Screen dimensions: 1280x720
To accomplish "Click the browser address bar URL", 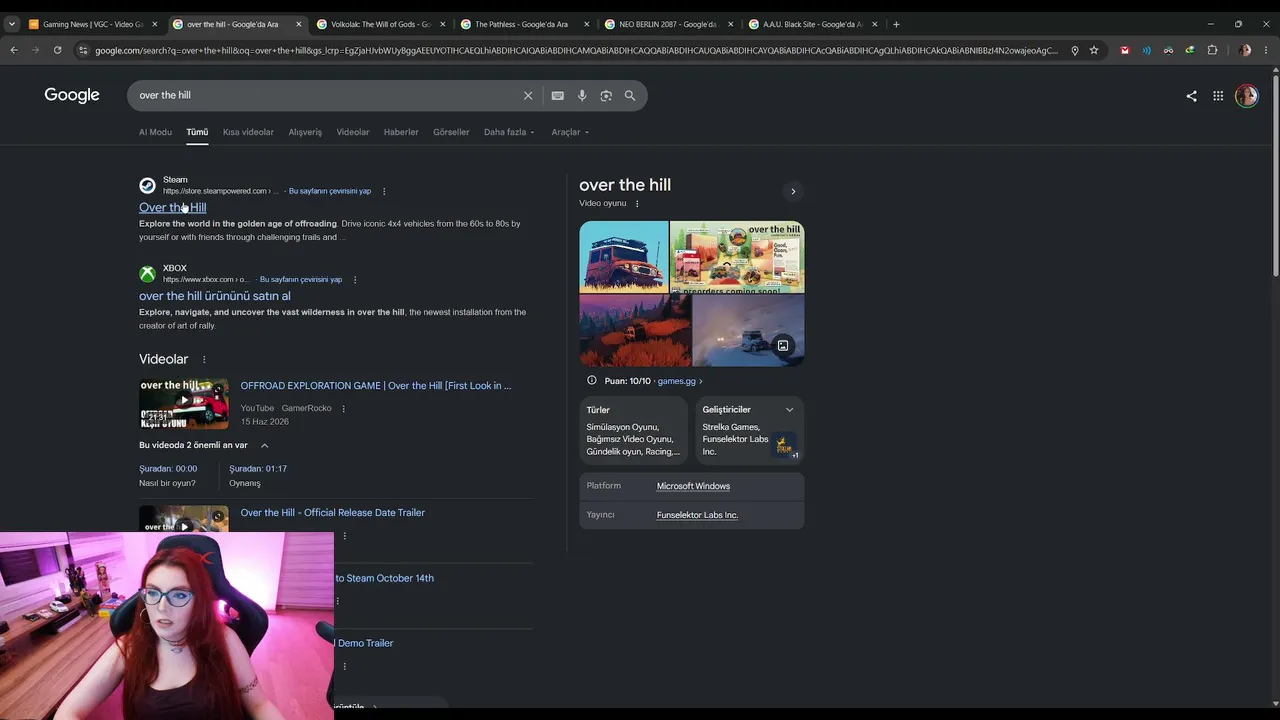I will (x=576, y=50).
